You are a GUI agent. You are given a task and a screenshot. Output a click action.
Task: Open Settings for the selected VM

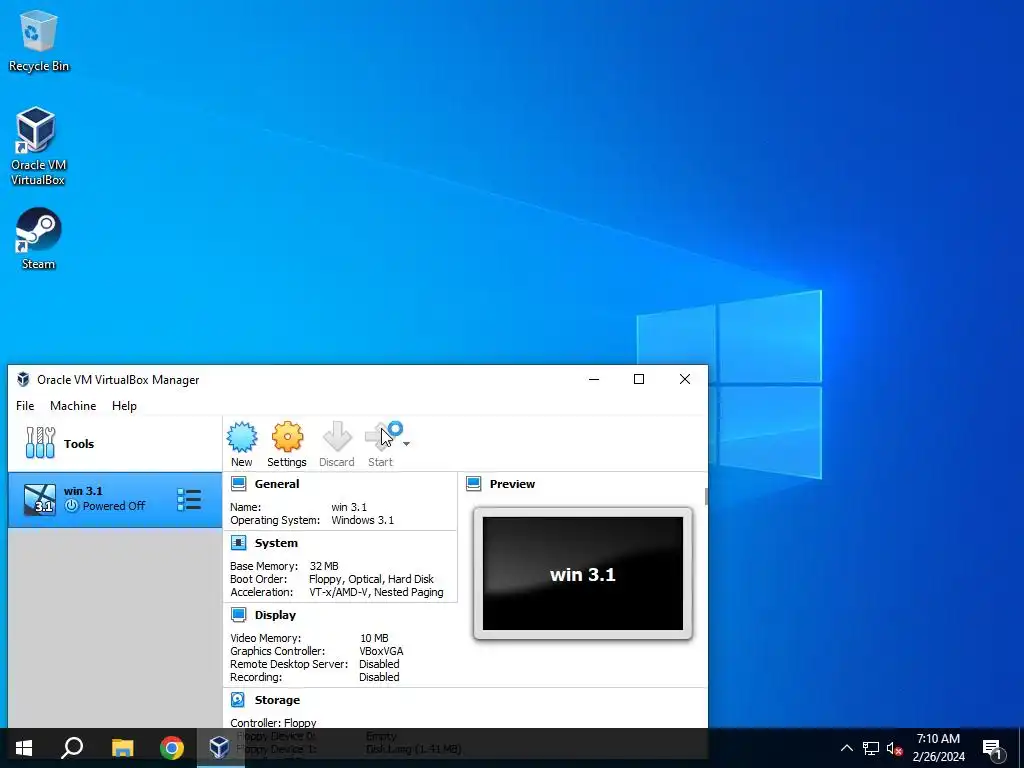pyautogui.click(x=287, y=444)
